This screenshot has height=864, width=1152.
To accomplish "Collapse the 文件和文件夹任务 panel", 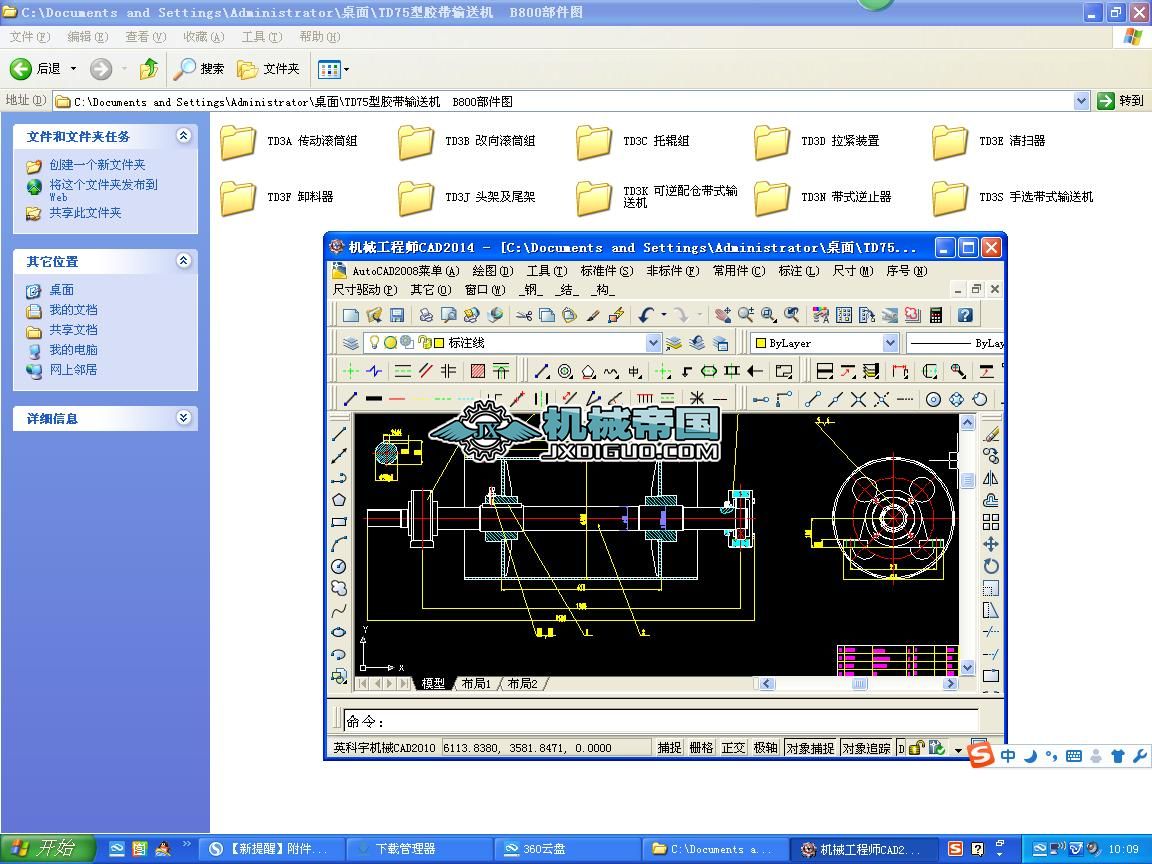I will (183, 136).
